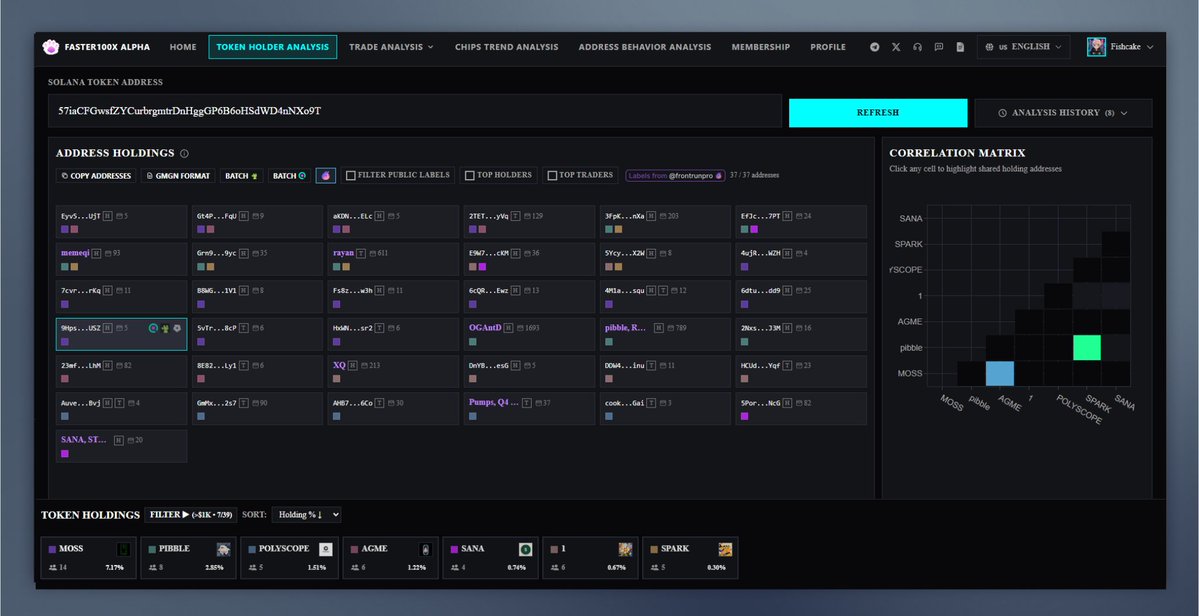Image resolution: width=1199 pixels, height=616 pixels.
Task: Open the Holding % sort dropdown
Action: pos(306,514)
